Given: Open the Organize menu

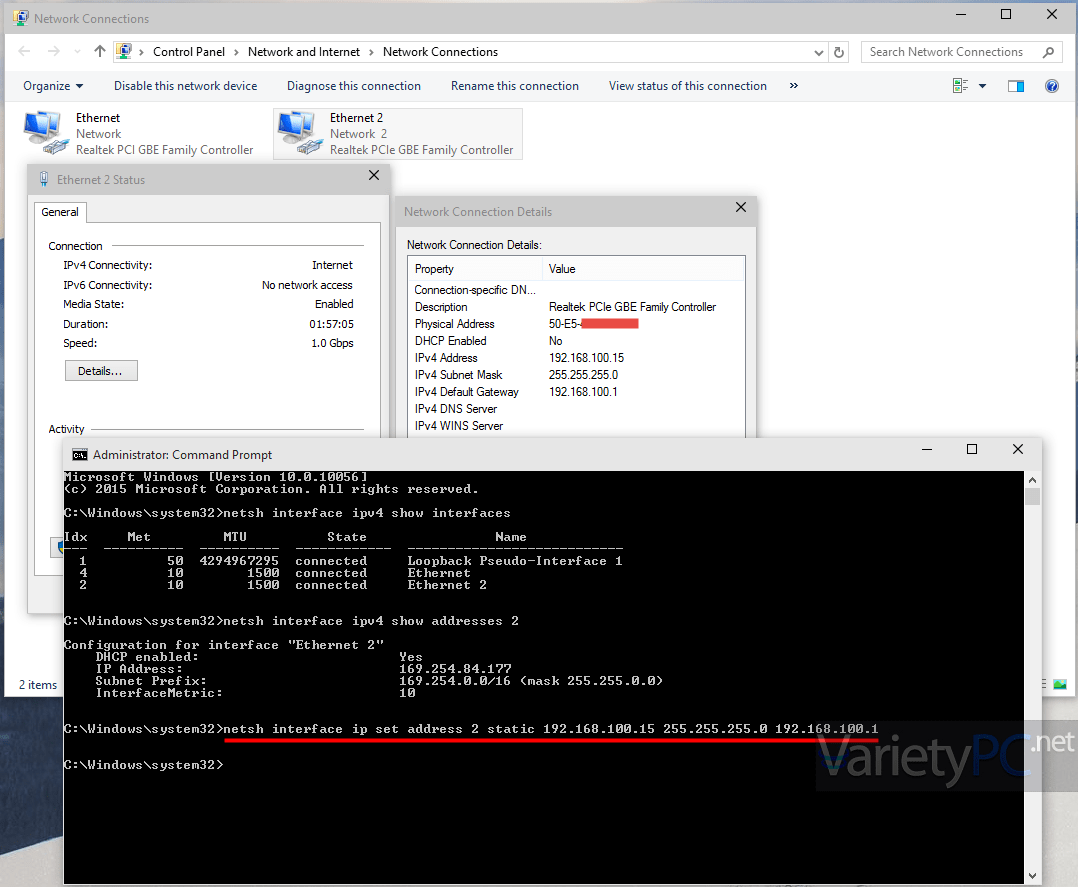Looking at the screenshot, I should (x=52, y=86).
